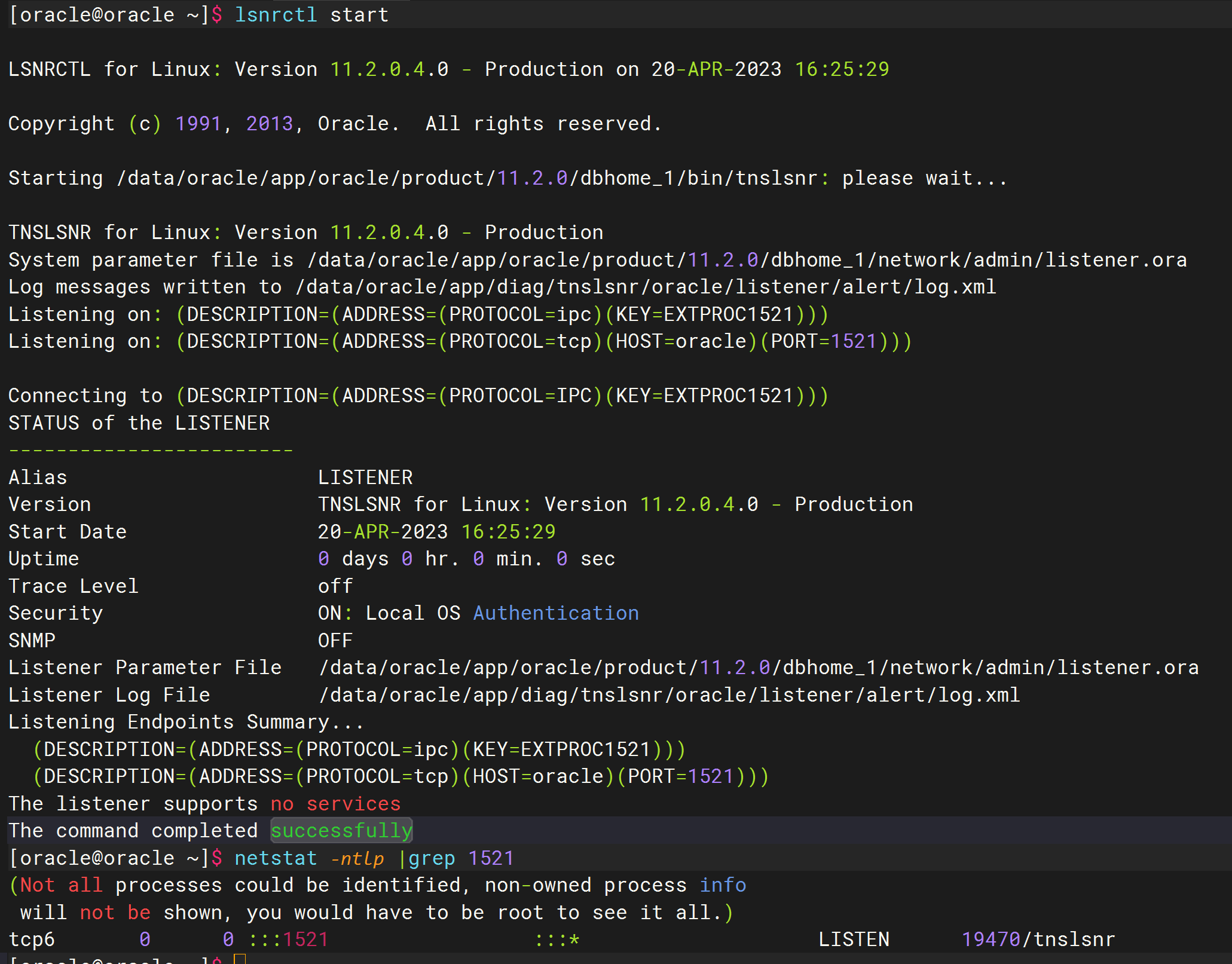Click the 'lsnrctl' command word on the first line
The height and width of the screenshot is (964, 1232).
click(x=276, y=14)
